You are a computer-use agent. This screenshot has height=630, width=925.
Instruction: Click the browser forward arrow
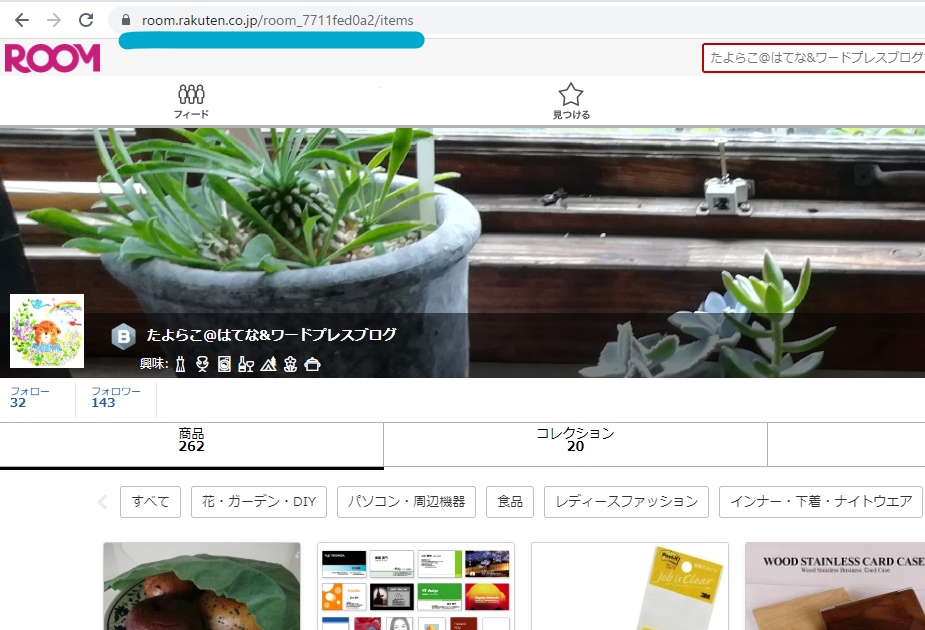[x=54, y=20]
